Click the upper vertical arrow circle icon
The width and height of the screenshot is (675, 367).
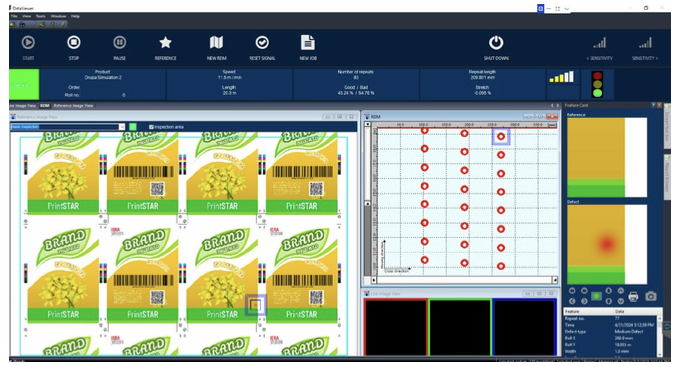pyautogui.click(x=608, y=291)
